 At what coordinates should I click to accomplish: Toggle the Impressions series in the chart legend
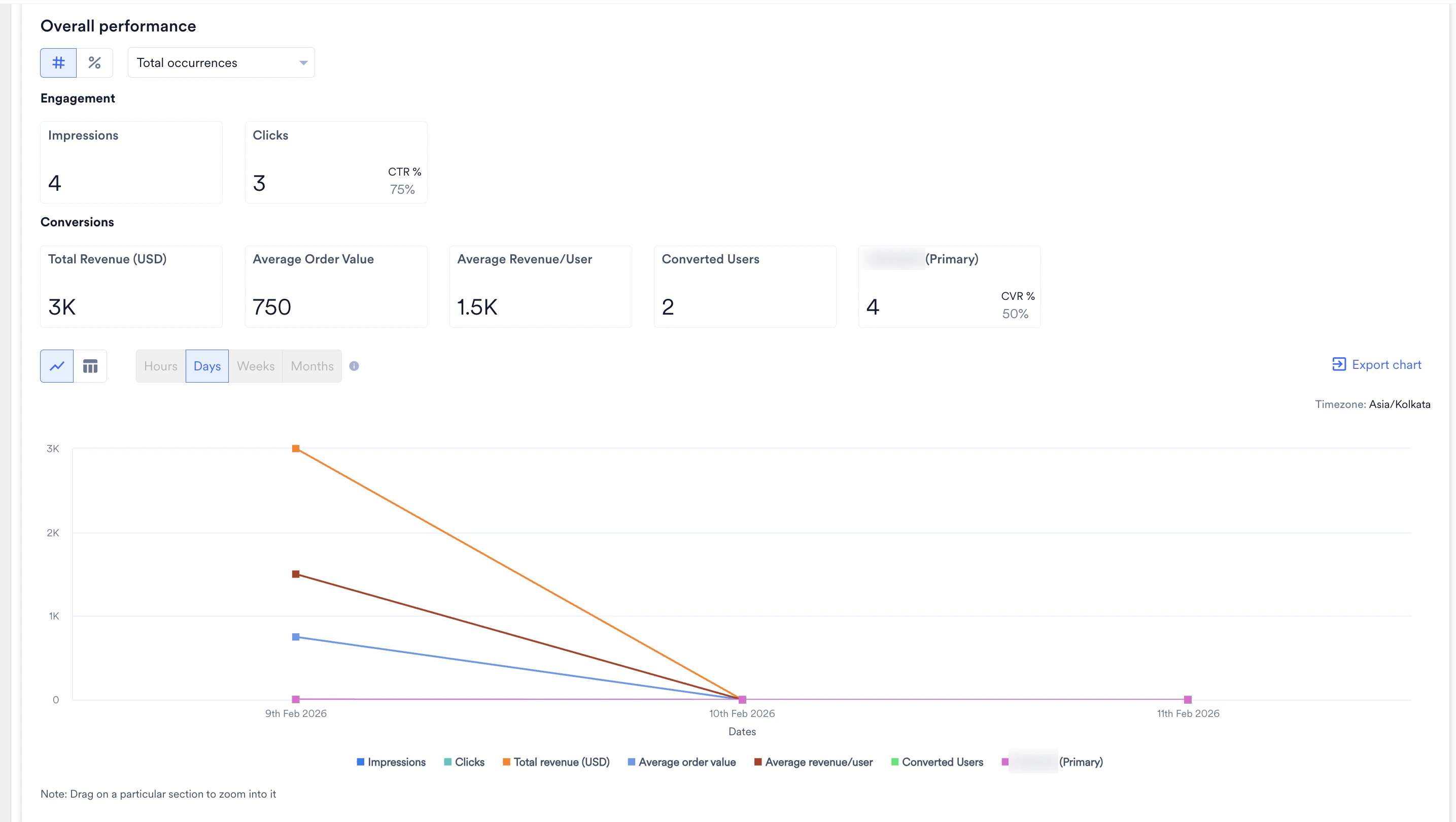(391, 762)
